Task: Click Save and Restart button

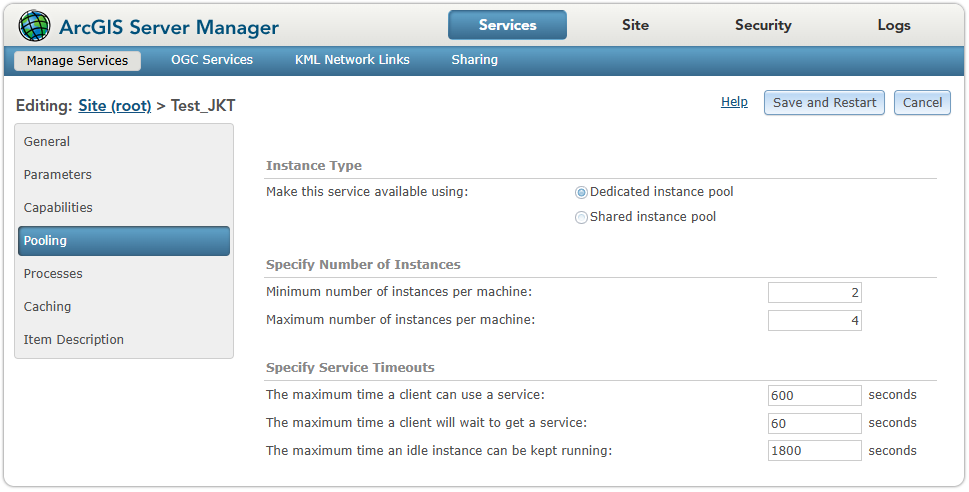Action: click(x=824, y=103)
